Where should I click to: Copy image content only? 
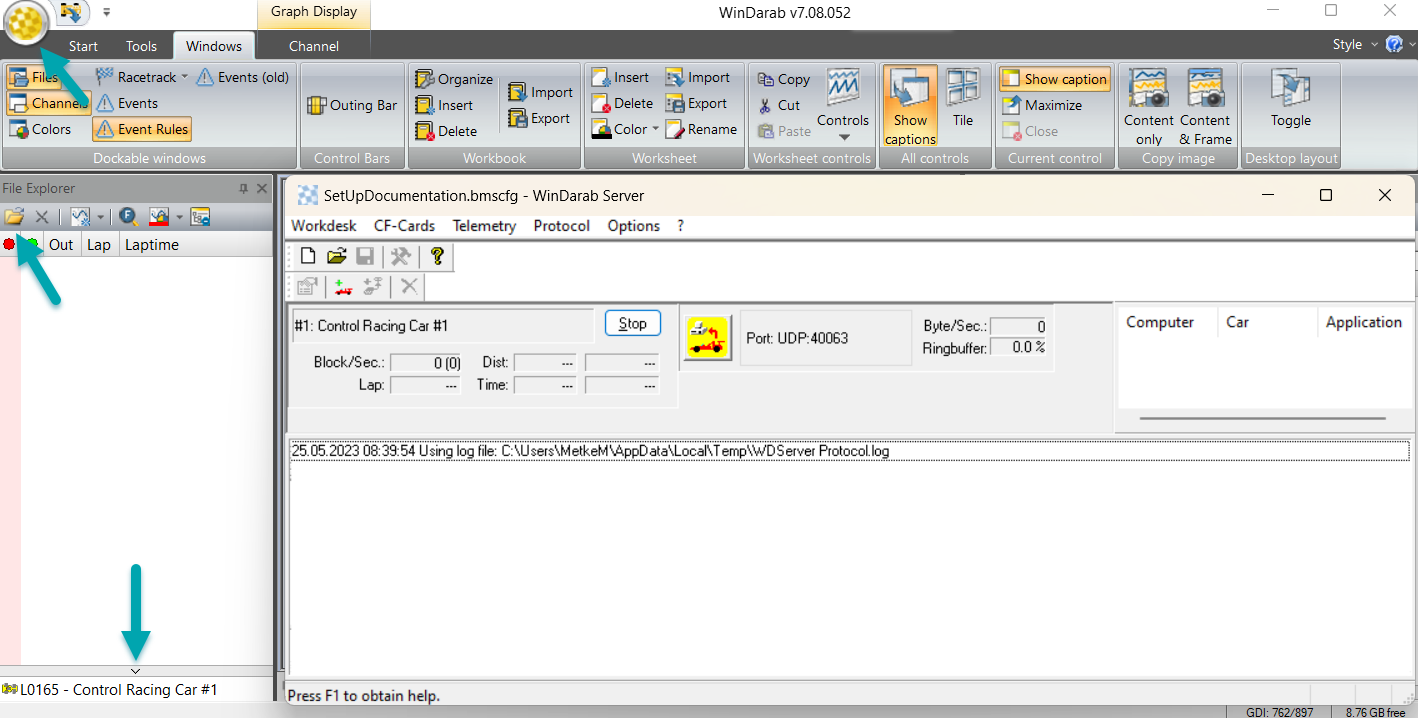click(1149, 107)
